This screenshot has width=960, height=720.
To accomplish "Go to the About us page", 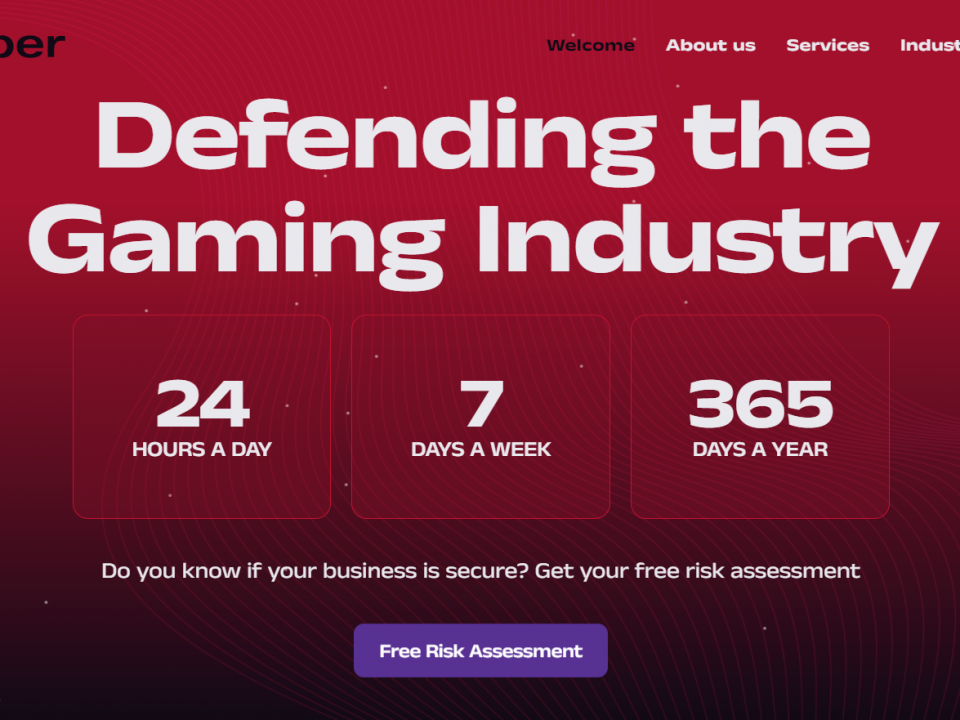I will (x=710, y=45).
